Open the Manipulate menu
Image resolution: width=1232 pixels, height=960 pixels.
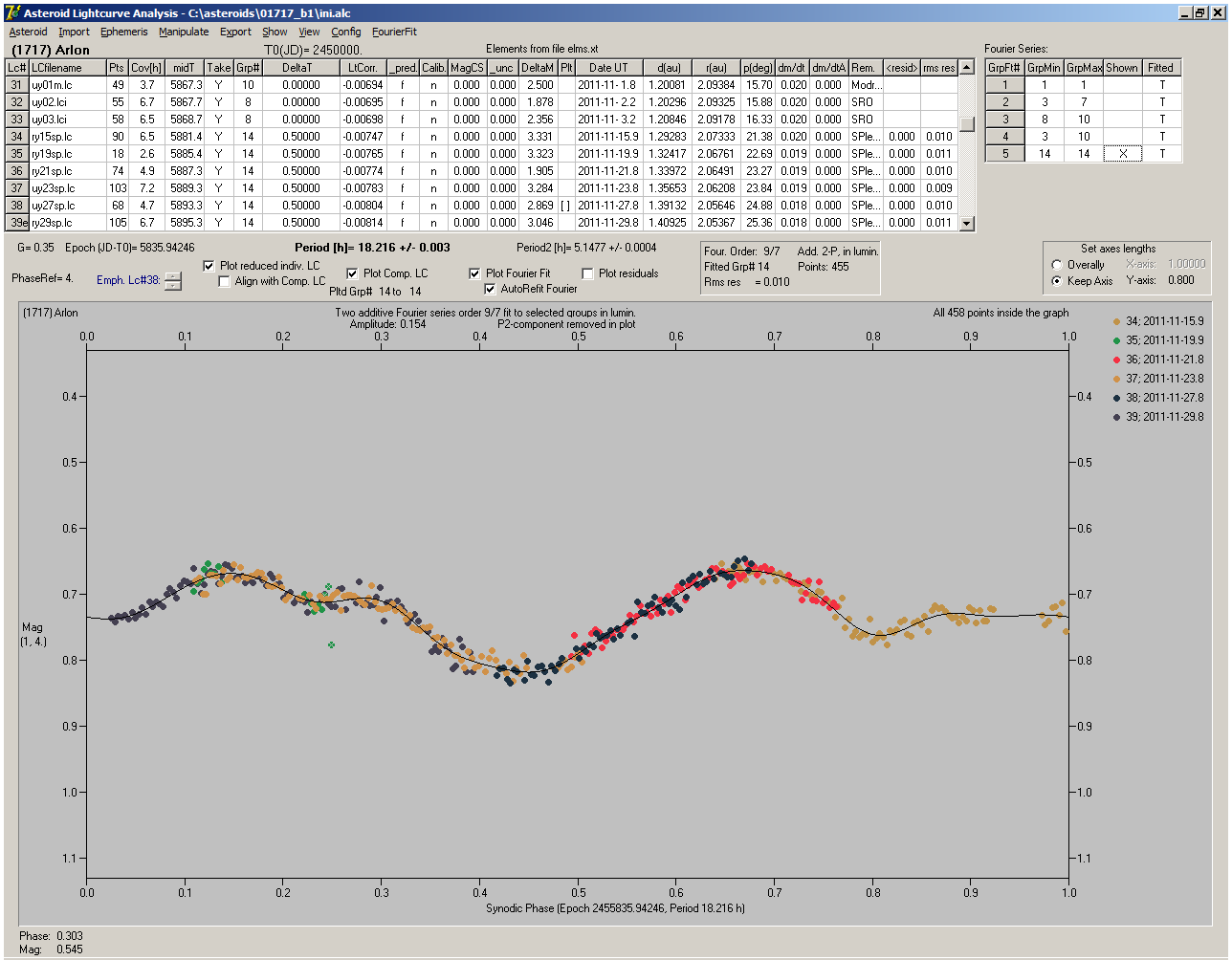point(184,32)
